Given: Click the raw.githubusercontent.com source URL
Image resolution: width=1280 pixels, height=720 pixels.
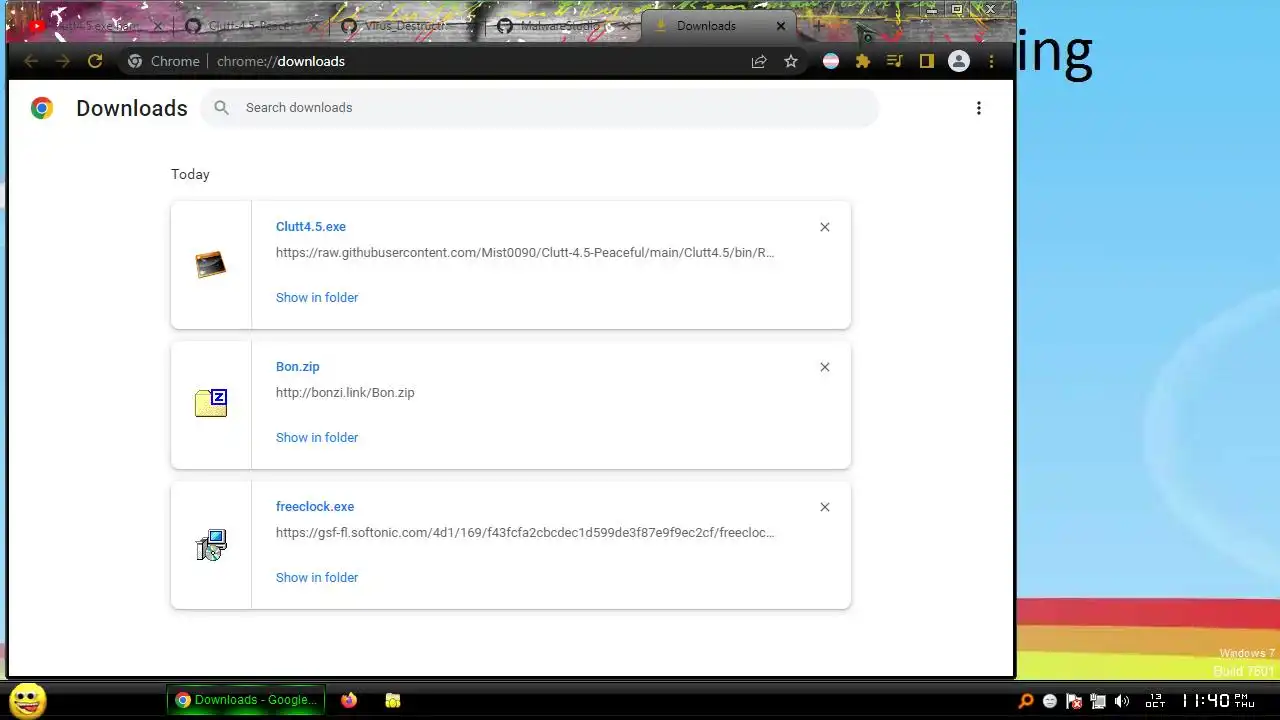Looking at the screenshot, I should pos(525,252).
